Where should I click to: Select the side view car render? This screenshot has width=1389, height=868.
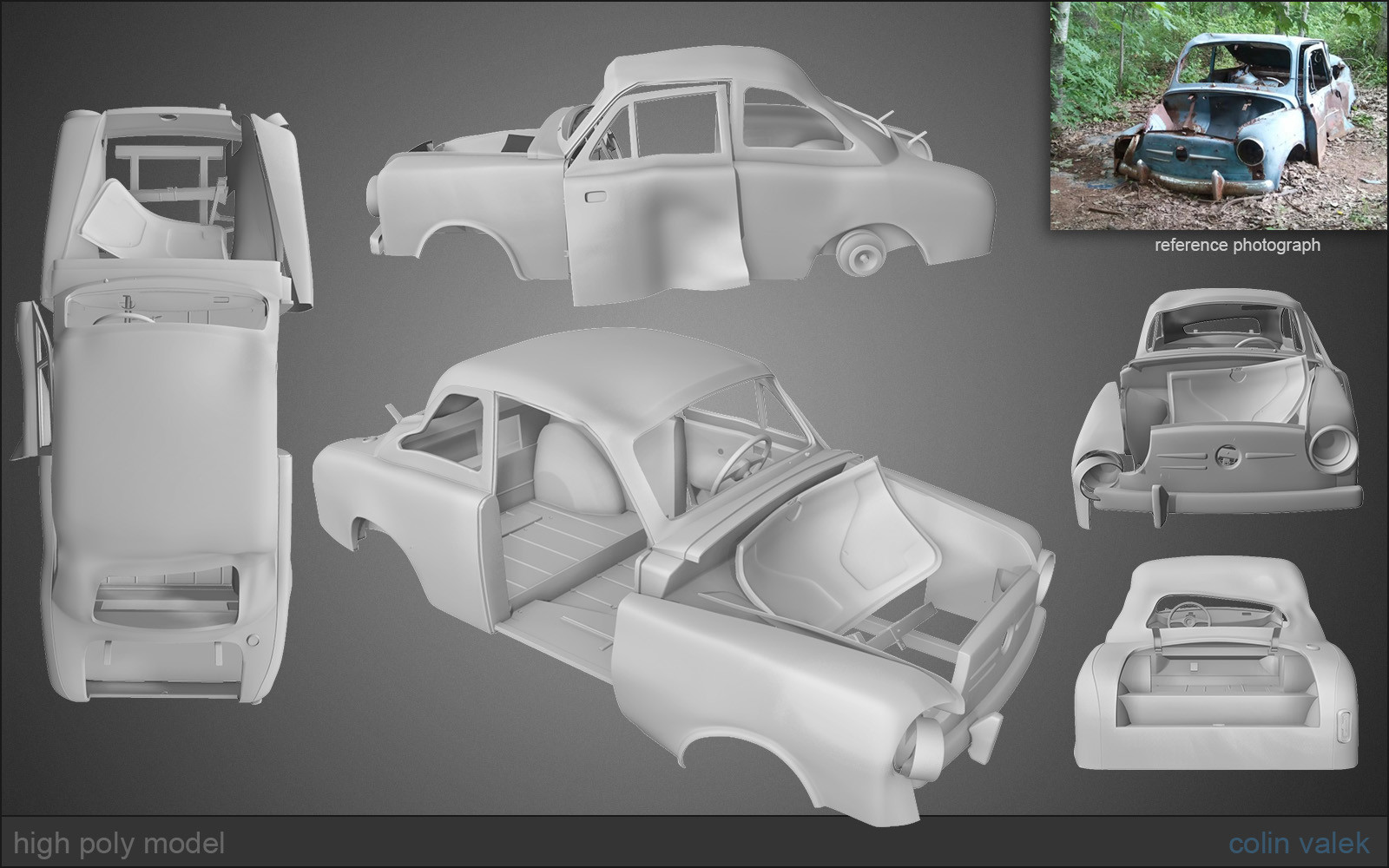[x=681, y=178]
